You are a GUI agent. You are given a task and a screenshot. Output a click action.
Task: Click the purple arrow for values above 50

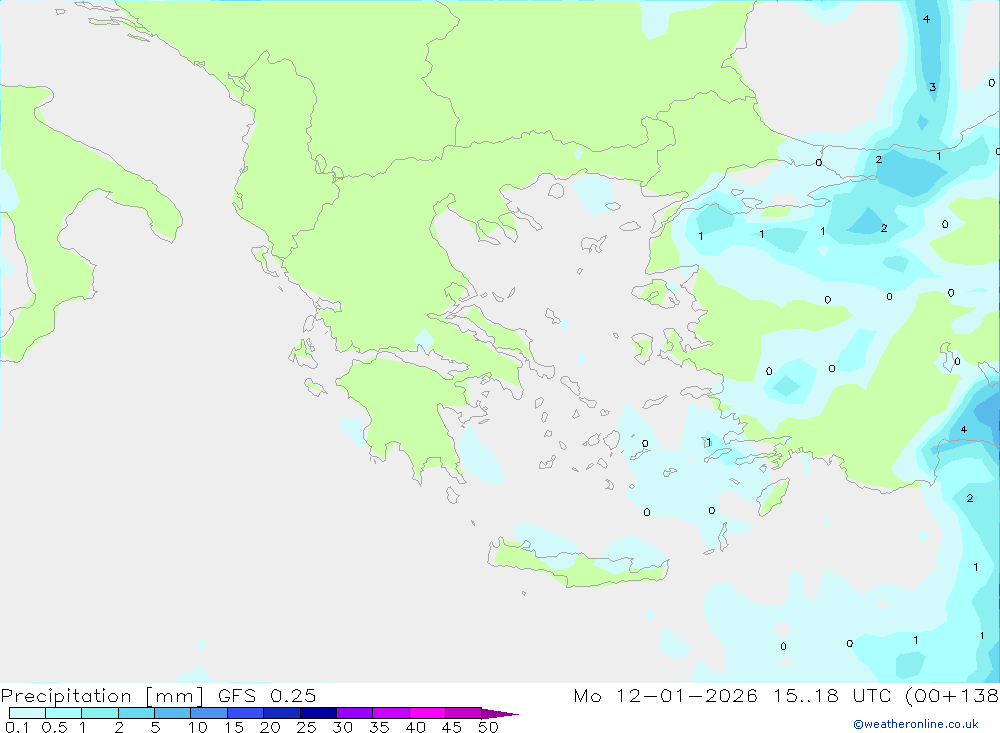point(499,713)
